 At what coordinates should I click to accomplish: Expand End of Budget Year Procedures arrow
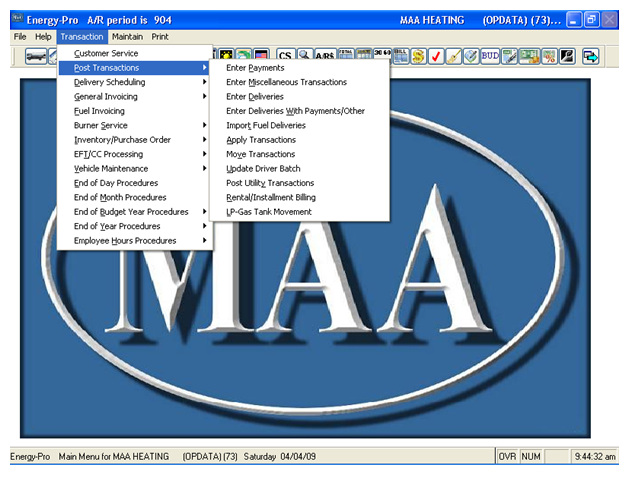(205, 212)
